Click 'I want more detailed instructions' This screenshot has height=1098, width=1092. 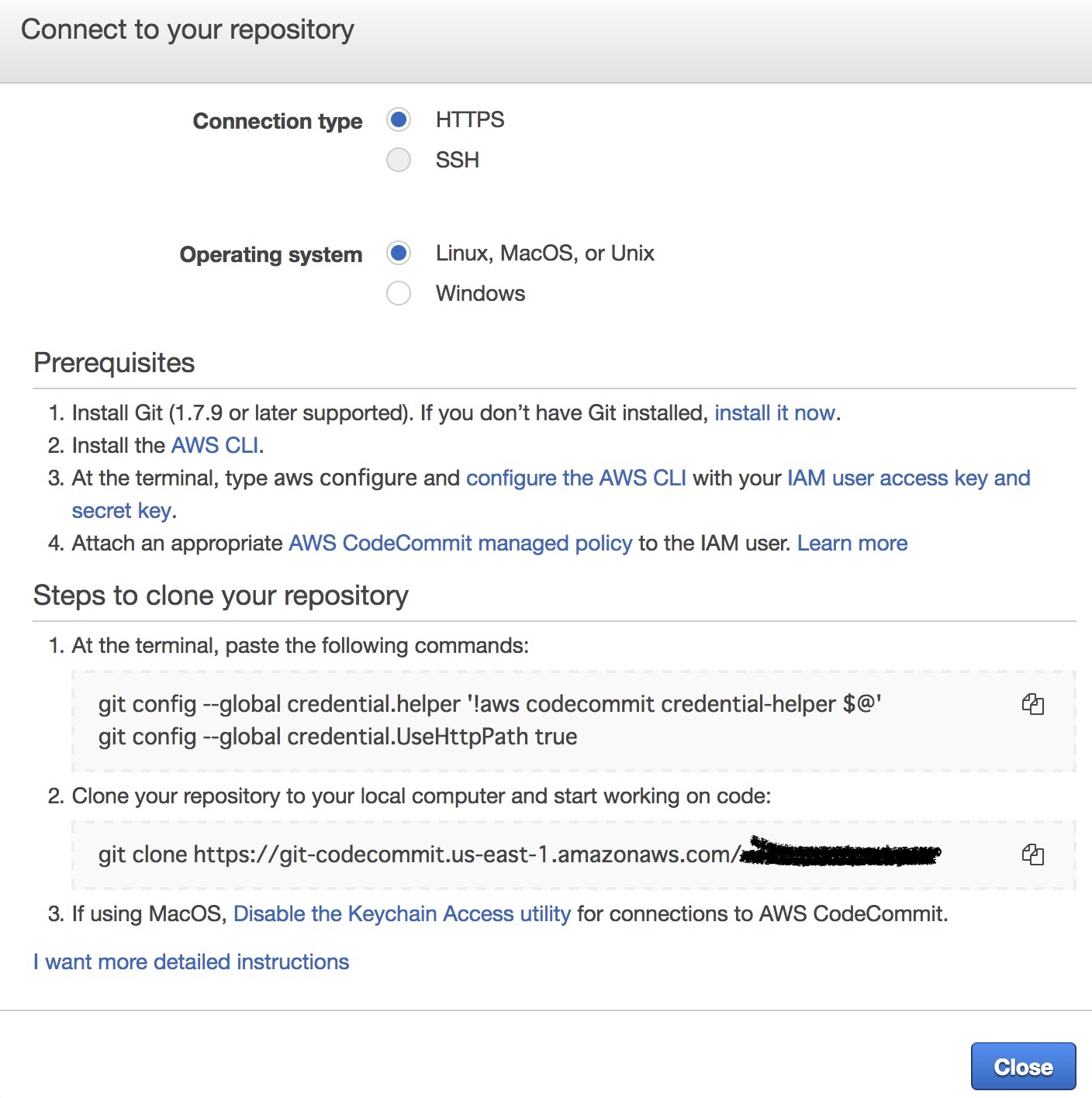pos(192,962)
